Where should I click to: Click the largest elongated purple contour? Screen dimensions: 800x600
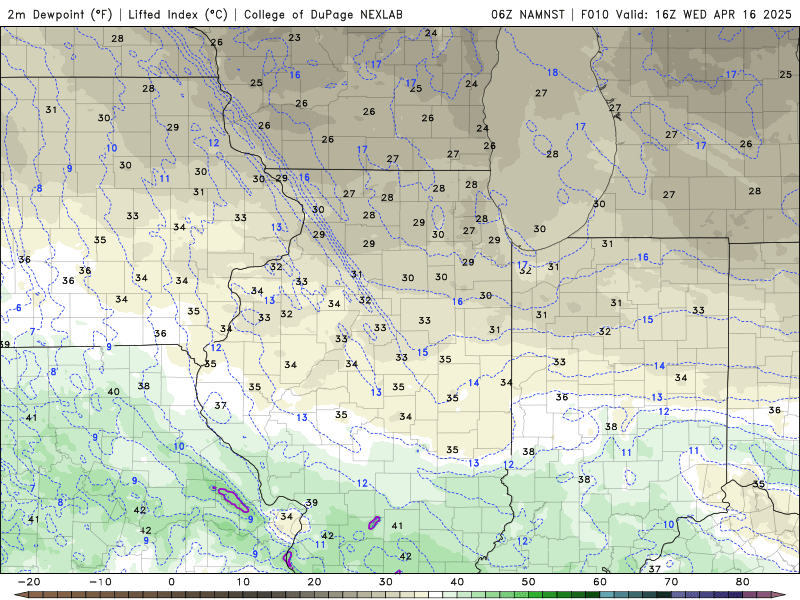tap(233, 499)
